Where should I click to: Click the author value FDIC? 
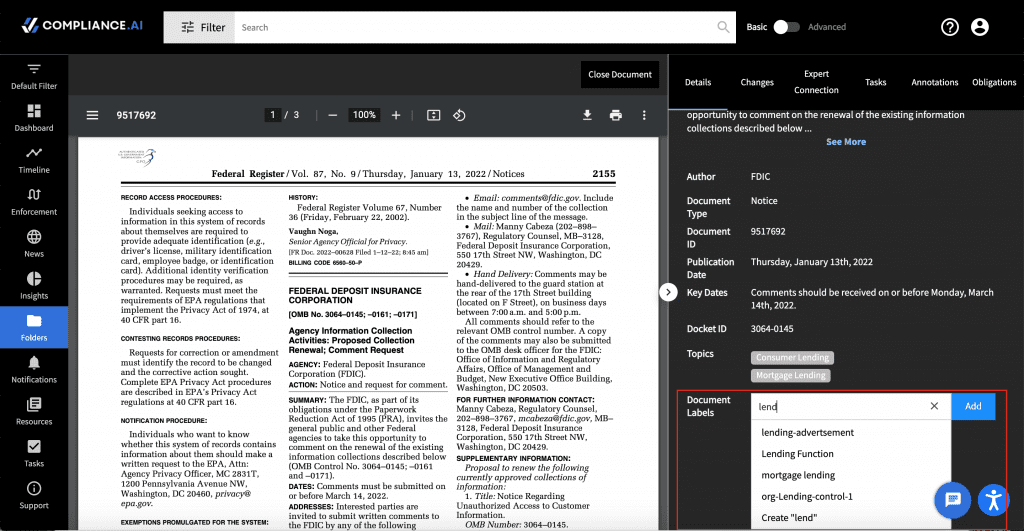(760, 176)
